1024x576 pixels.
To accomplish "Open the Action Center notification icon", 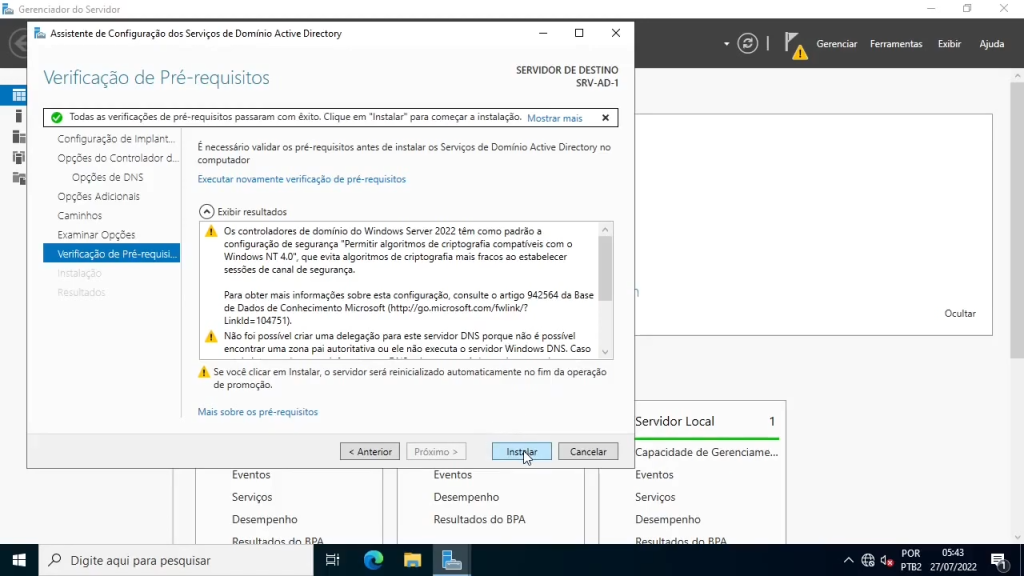I will click(x=998, y=560).
